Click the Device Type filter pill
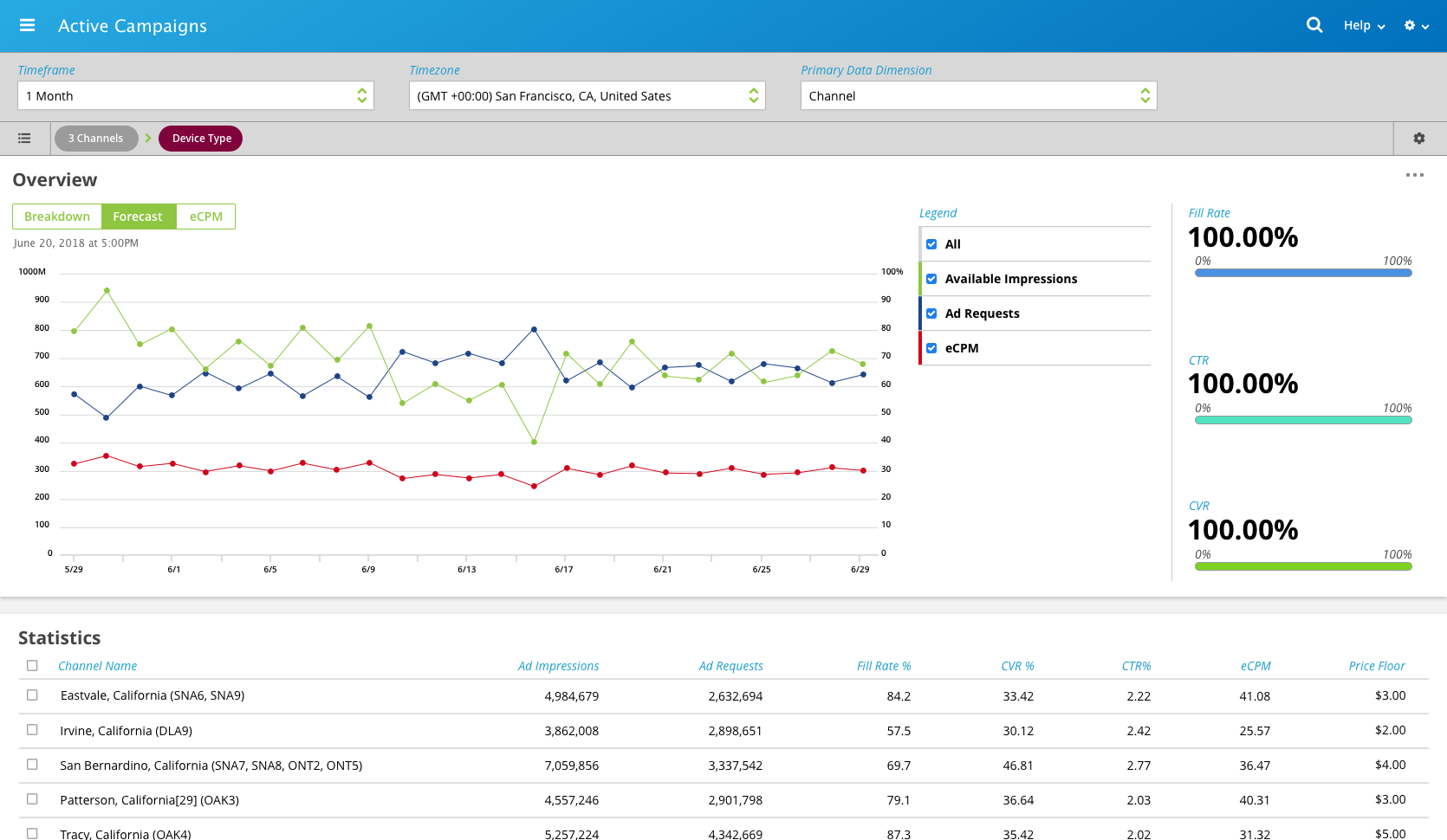The width and height of the screenshot is (1447, 840). [201, 139]
